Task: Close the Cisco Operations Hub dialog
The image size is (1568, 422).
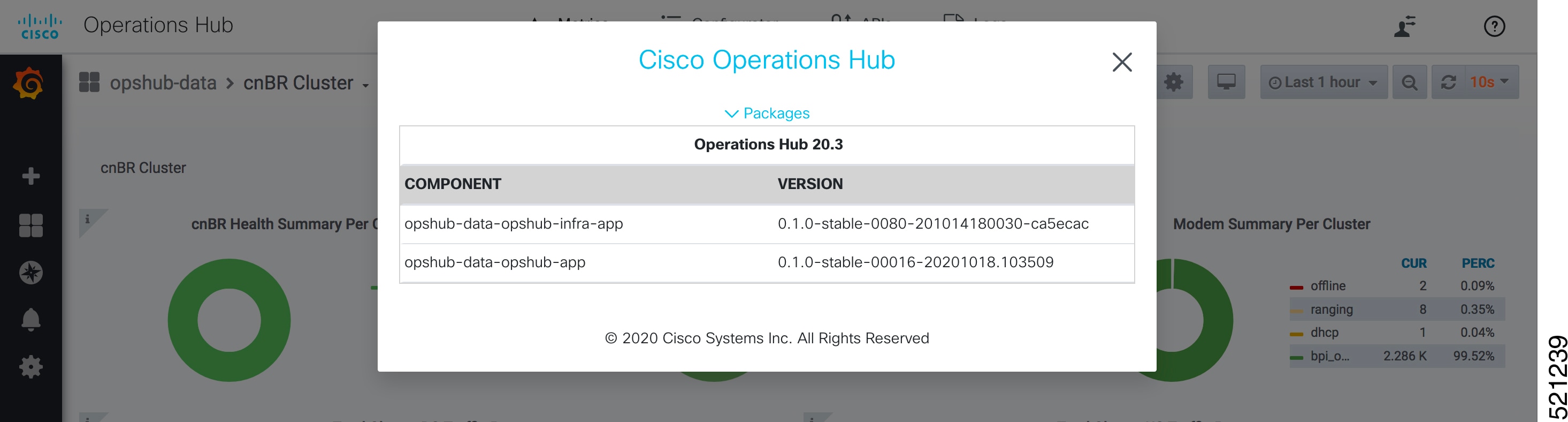Action: 1122,62
